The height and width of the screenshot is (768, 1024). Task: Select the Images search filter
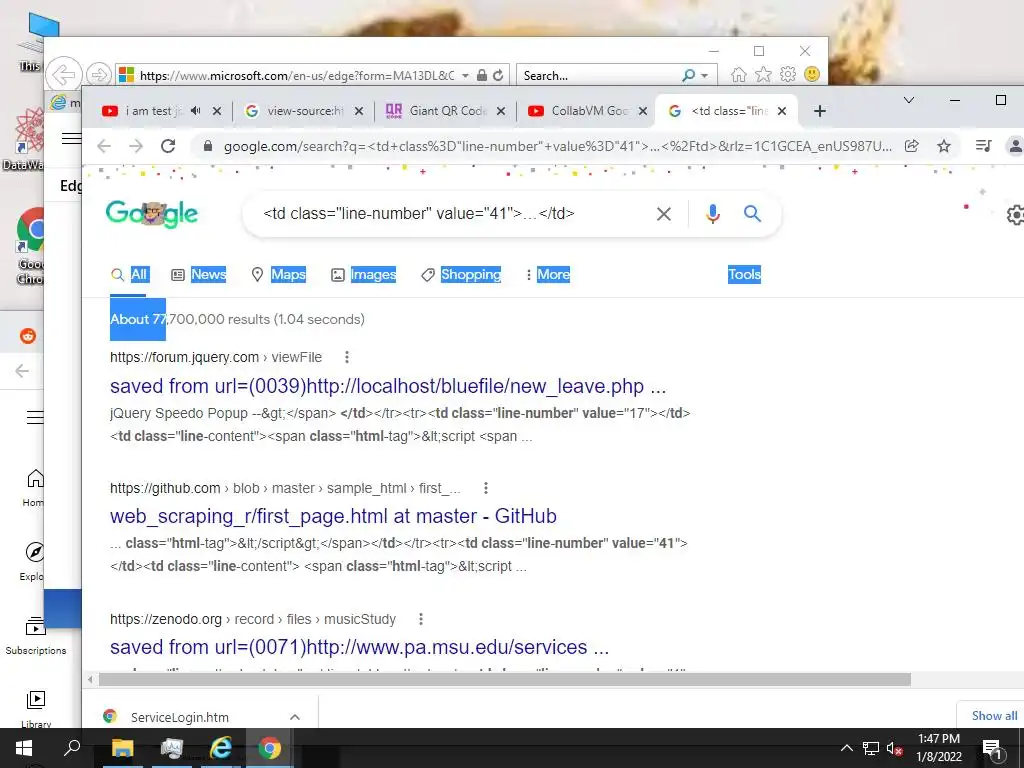pyautogui.click(x=363, y=274)
